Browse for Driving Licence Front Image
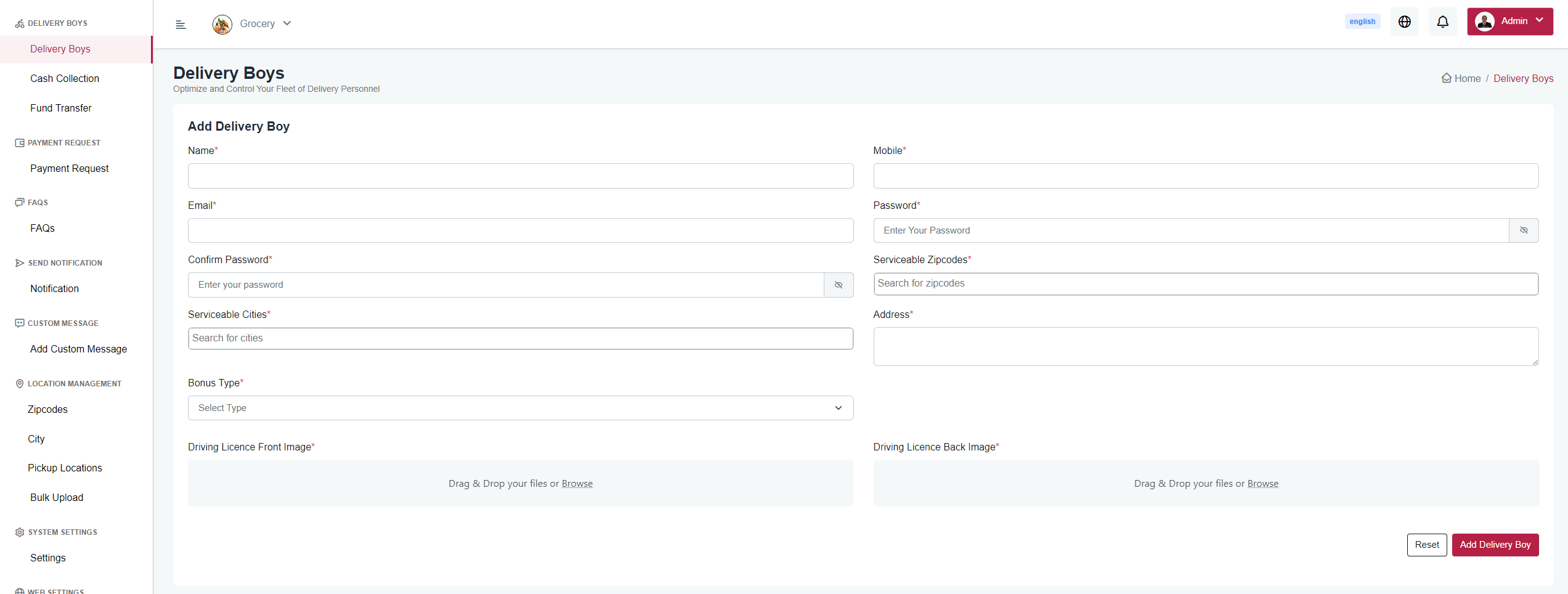1568x594 pixels. (577, 484)
